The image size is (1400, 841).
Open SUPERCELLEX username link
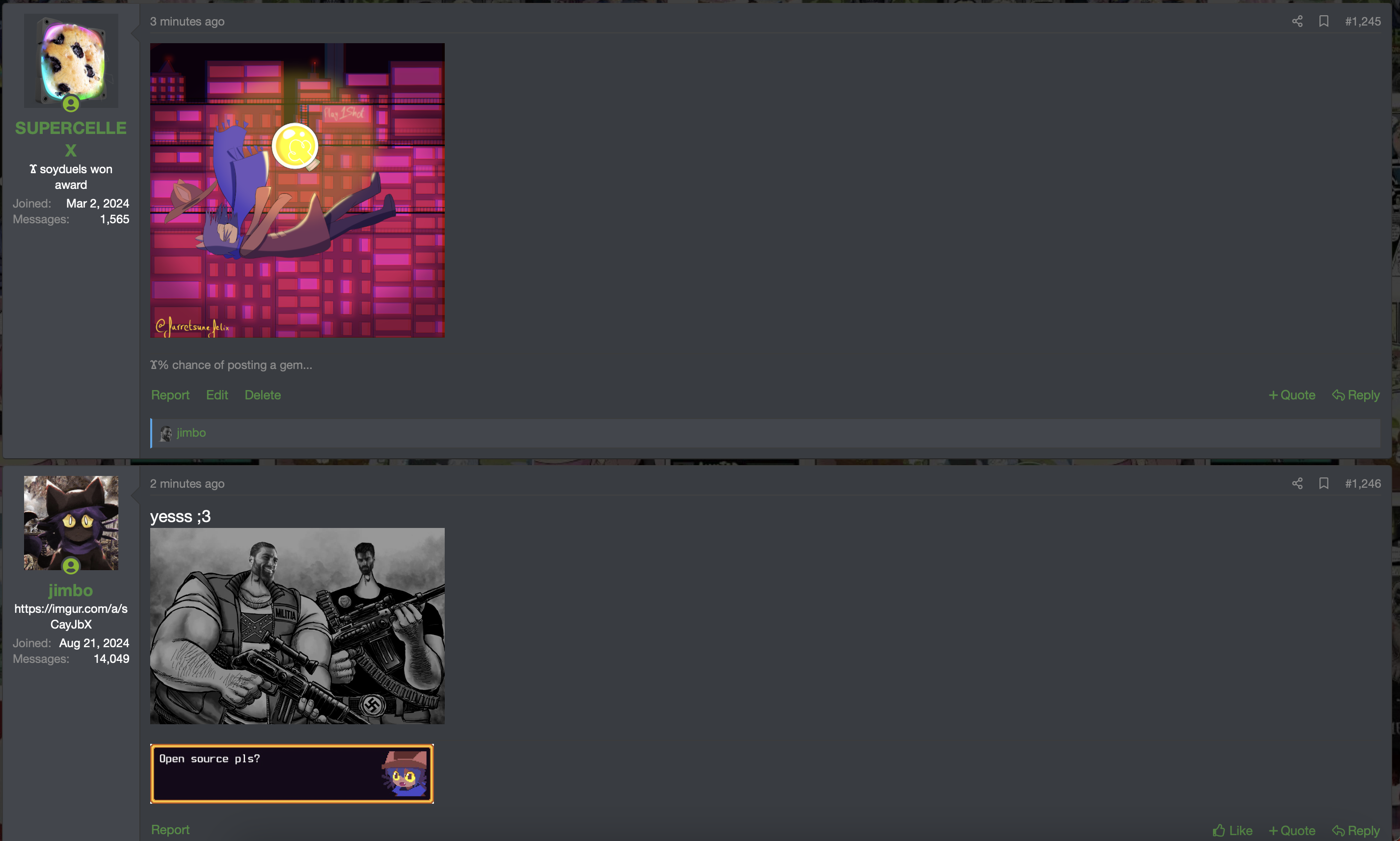[x=71, y=139]
